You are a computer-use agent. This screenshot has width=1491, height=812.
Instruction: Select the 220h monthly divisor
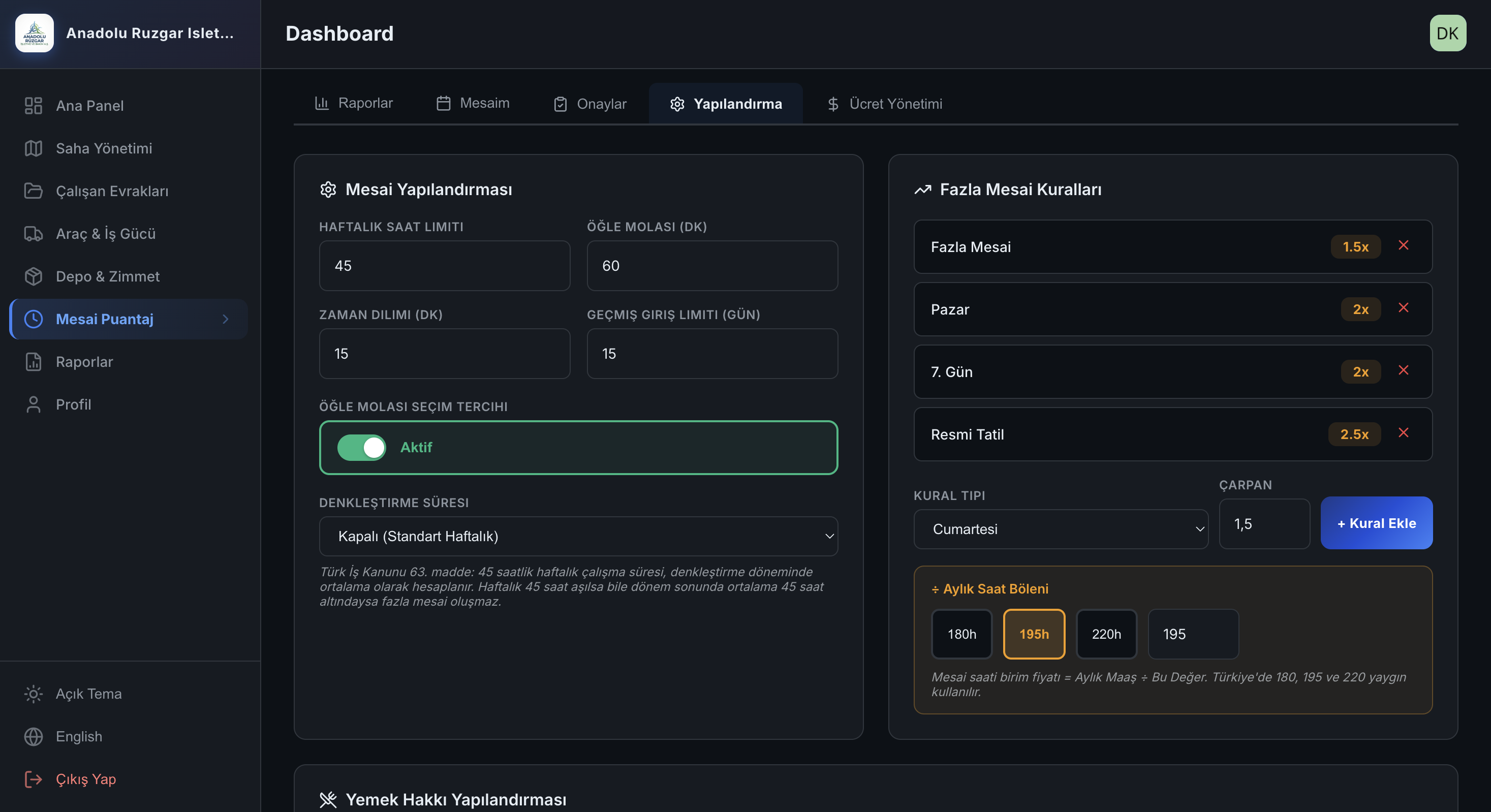click(x=1106, y=634)
